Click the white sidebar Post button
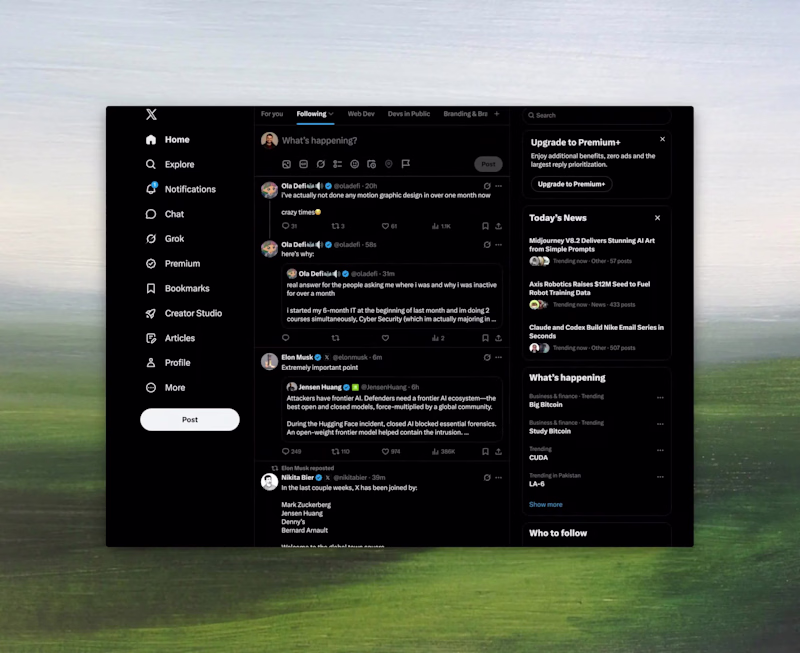The image size is (800, 653). tap(190, 419)
